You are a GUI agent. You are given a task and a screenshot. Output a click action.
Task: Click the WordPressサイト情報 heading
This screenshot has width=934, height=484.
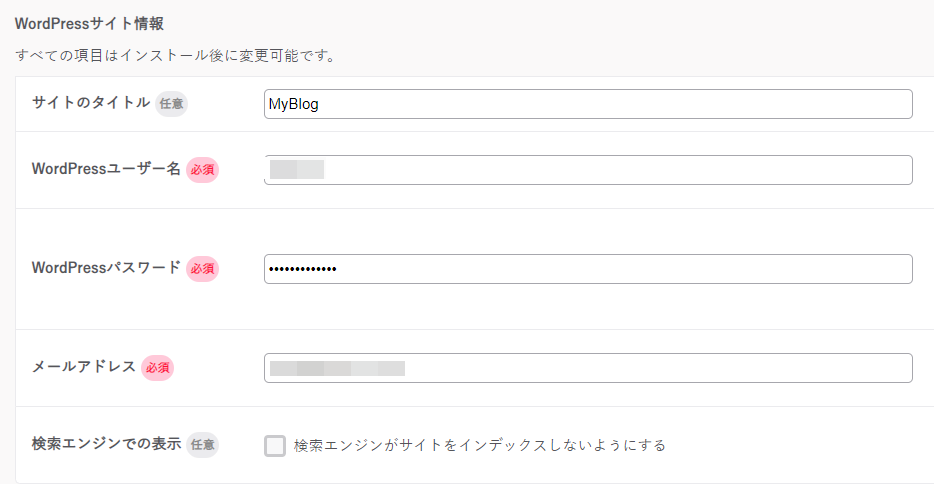pos(89,24)
